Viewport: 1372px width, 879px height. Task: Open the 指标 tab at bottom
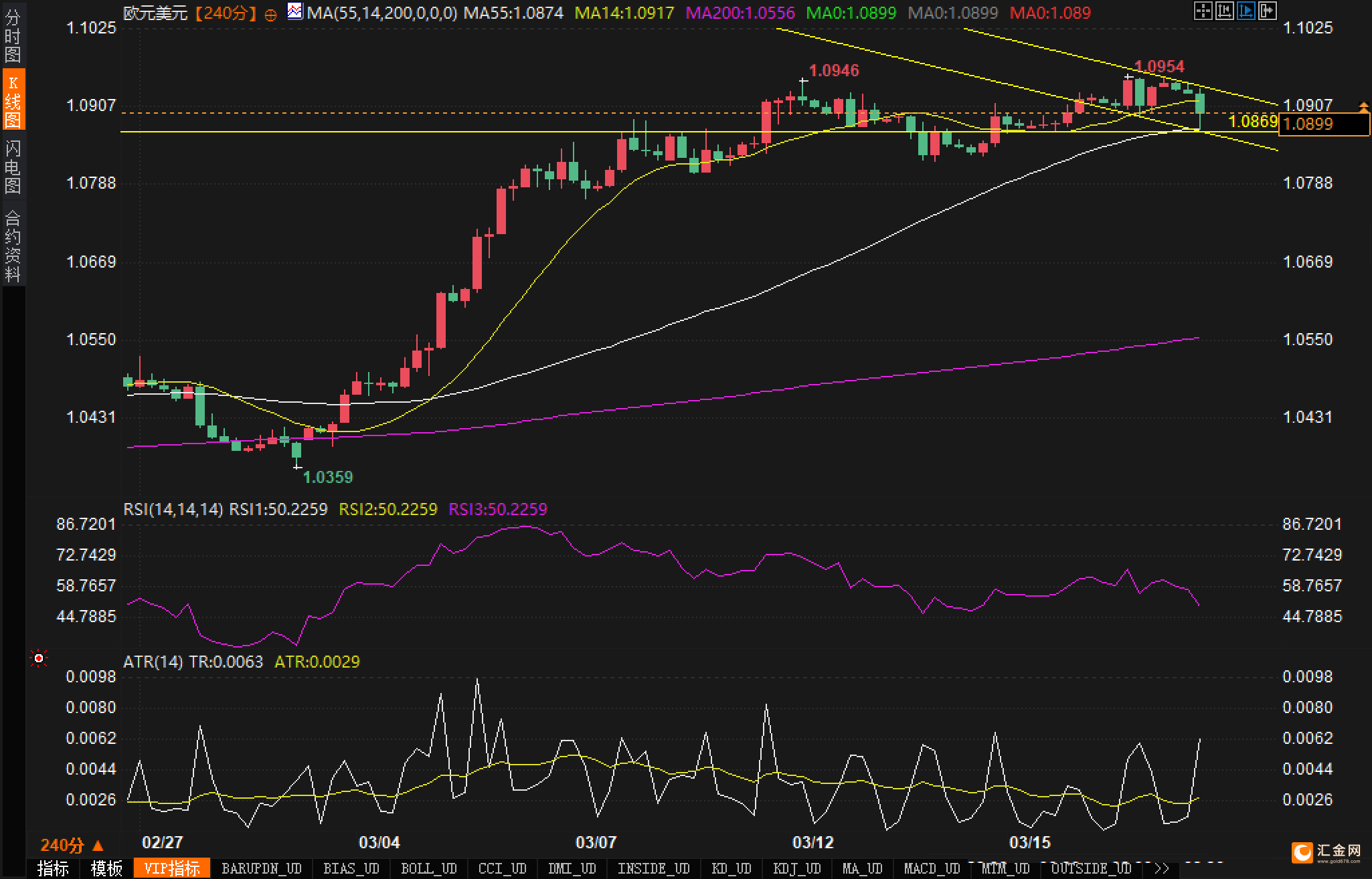(54, 869)
